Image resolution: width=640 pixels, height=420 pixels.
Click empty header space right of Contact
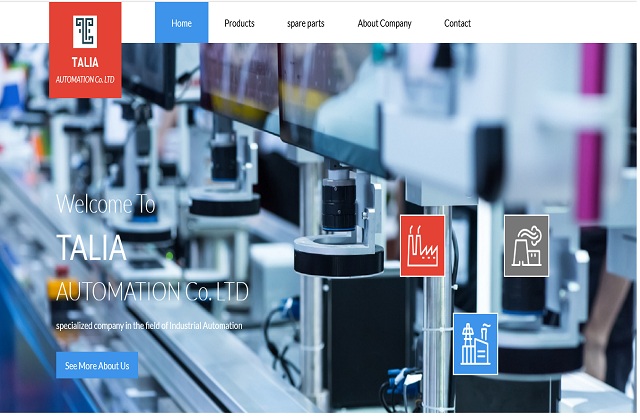560,23
